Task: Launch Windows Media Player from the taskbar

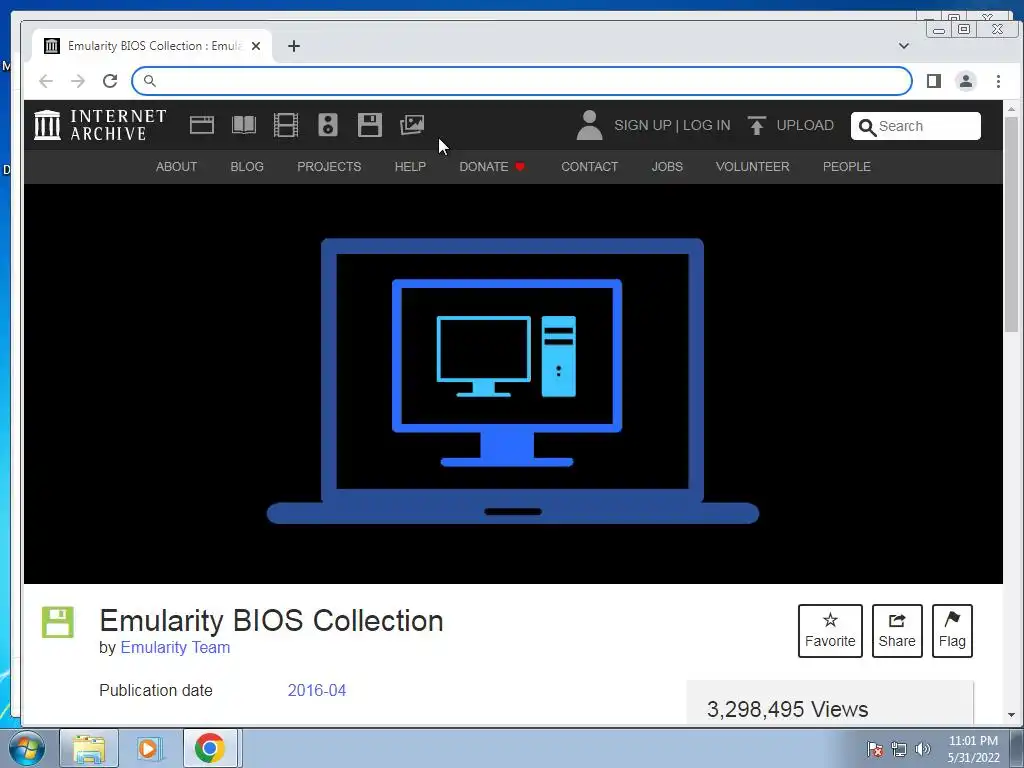Action: 148,748
